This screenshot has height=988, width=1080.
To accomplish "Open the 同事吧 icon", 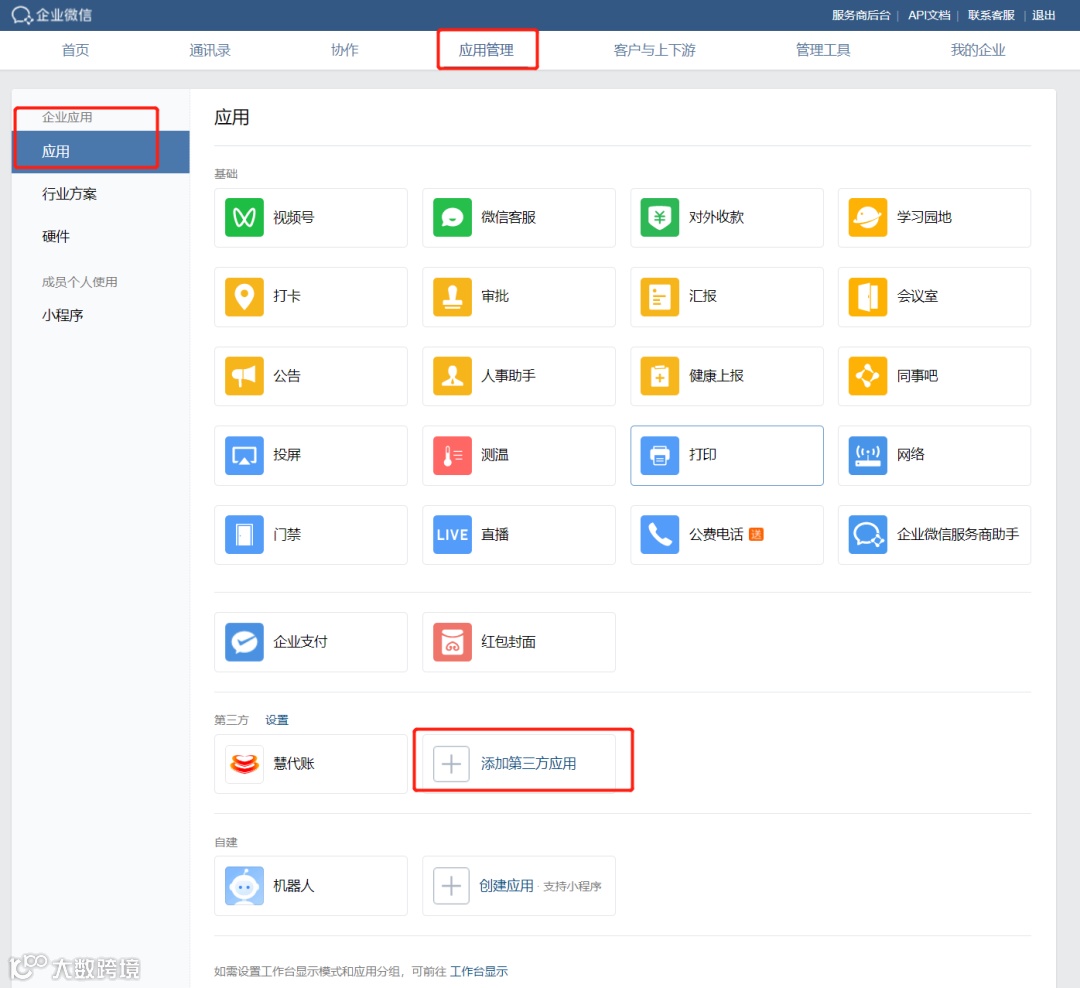I will [867, 376].
